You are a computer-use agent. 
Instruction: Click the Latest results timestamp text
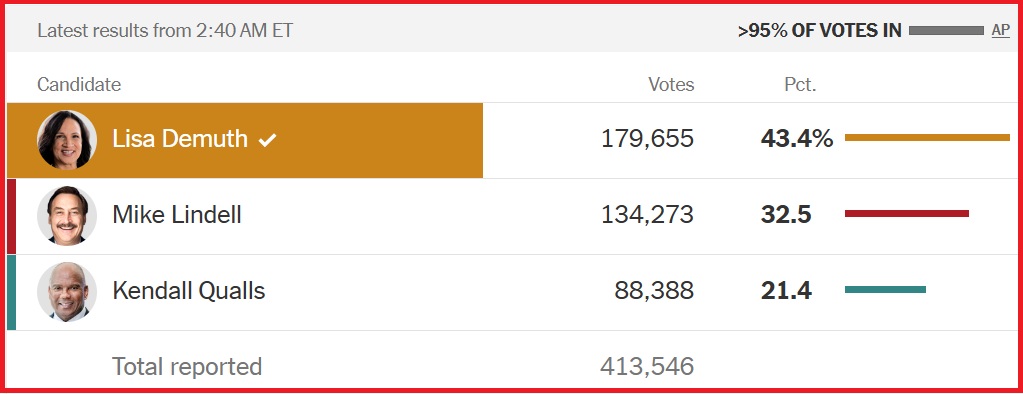[x=165, y=30]
